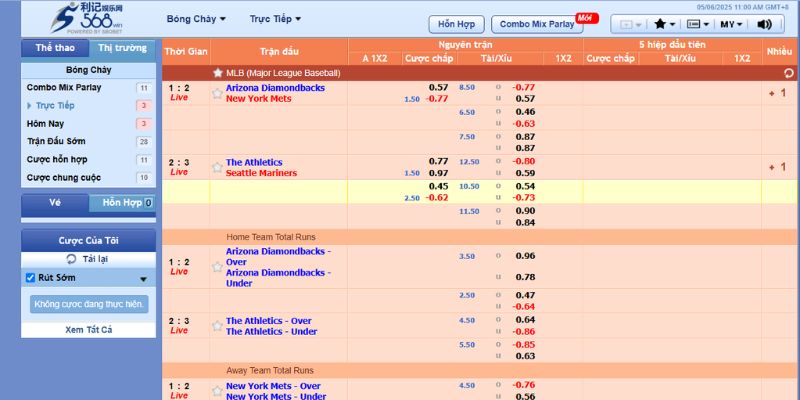
Task: Select the Hỗn Hợp tab in bet slip
Action: pos(122,203)
